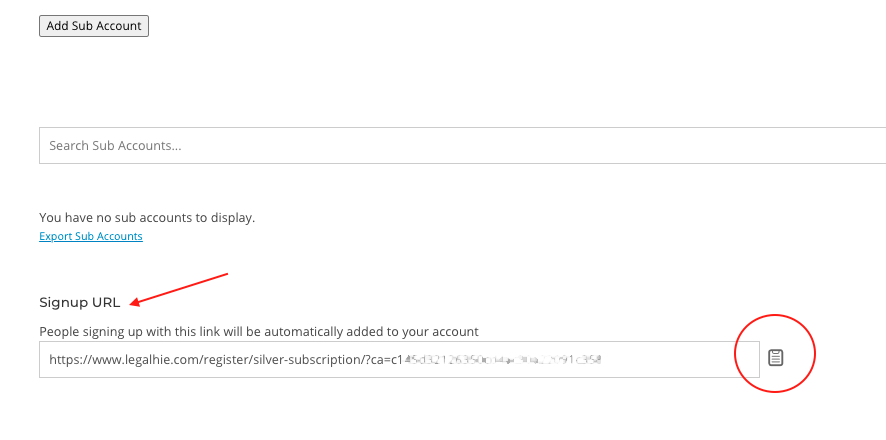
Task: Focus the Search Sub Accounts field
Action: 462,145
